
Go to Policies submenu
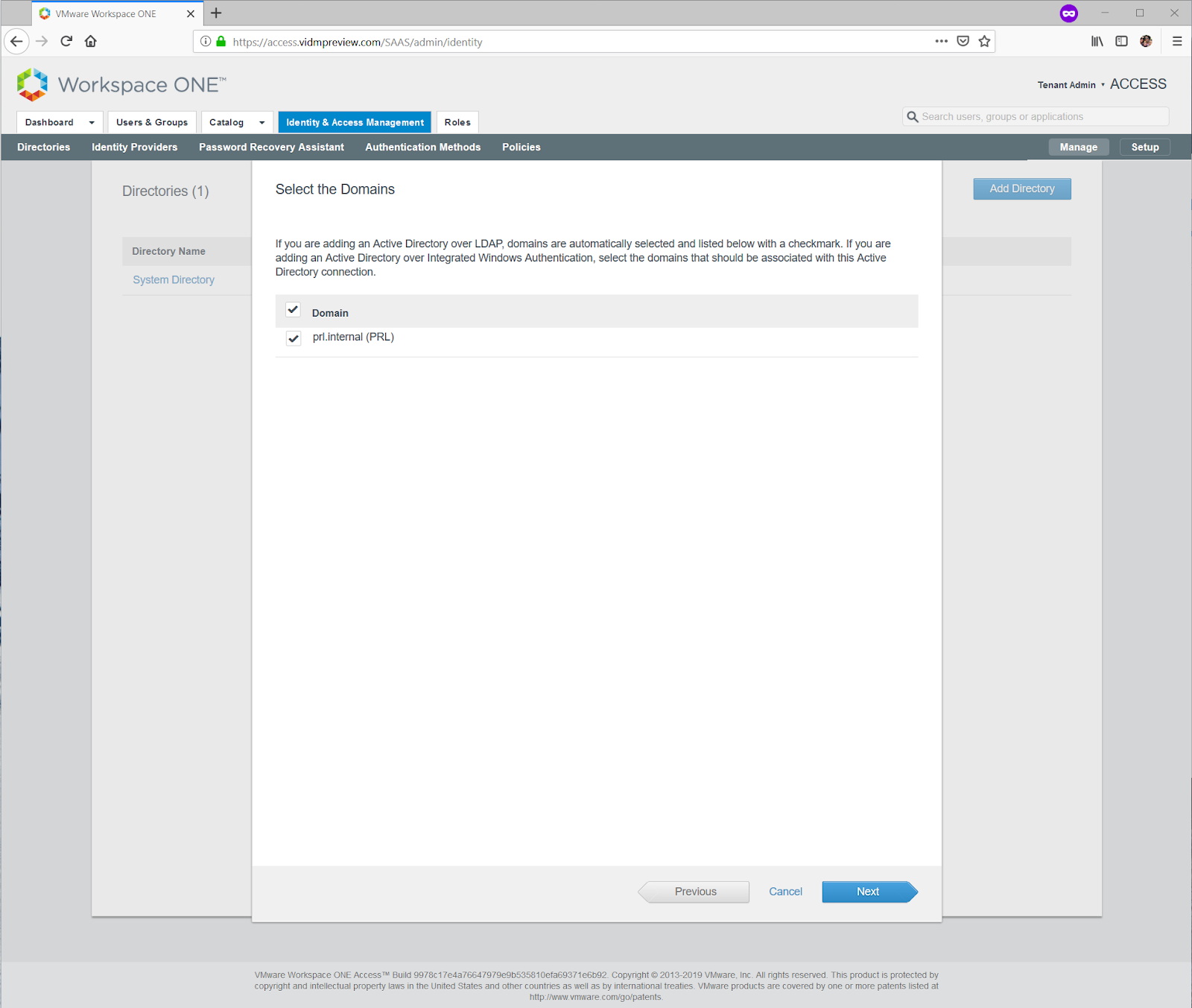(521, 148)
